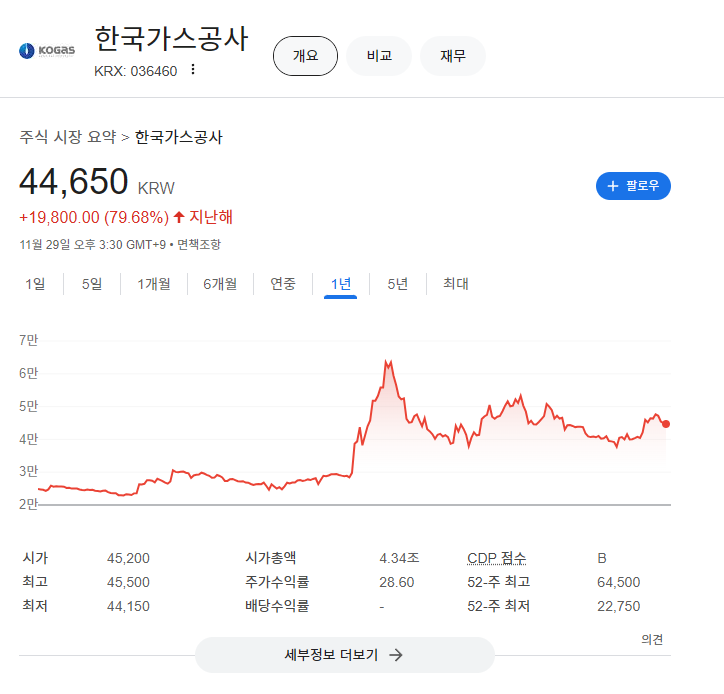Switch chart to 연중 range
The height and width of the screenshot is (694, 724).
(x=283, y=284)
